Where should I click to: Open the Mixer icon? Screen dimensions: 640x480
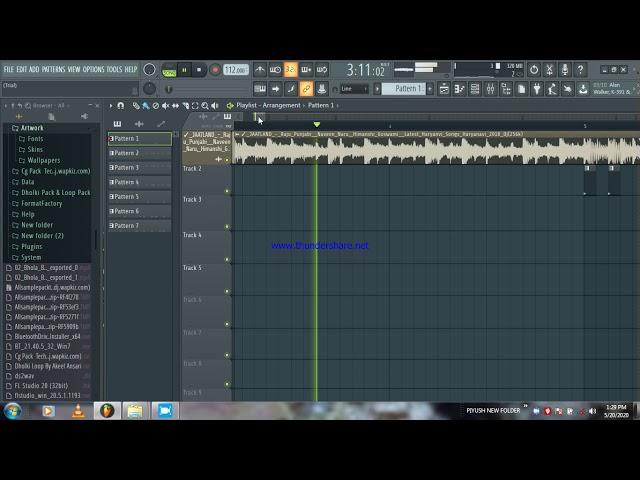[x=491, y=89]
